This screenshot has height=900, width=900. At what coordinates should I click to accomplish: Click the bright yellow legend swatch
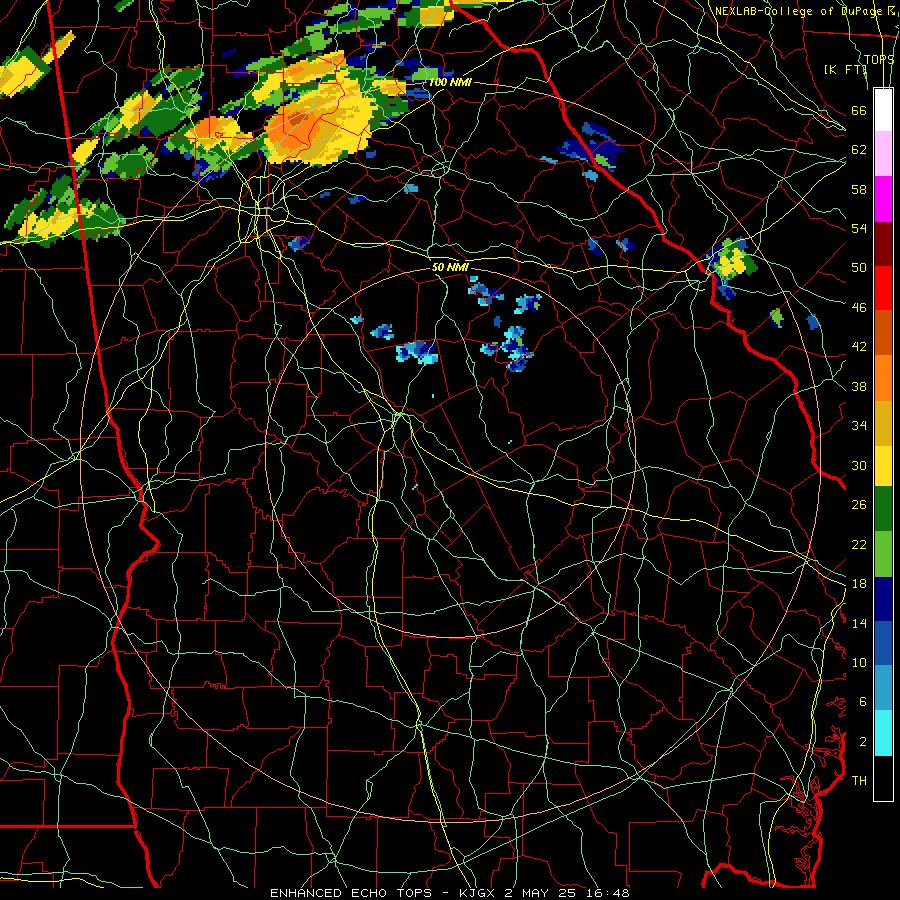pyautogui.click(x=883, y=465)
